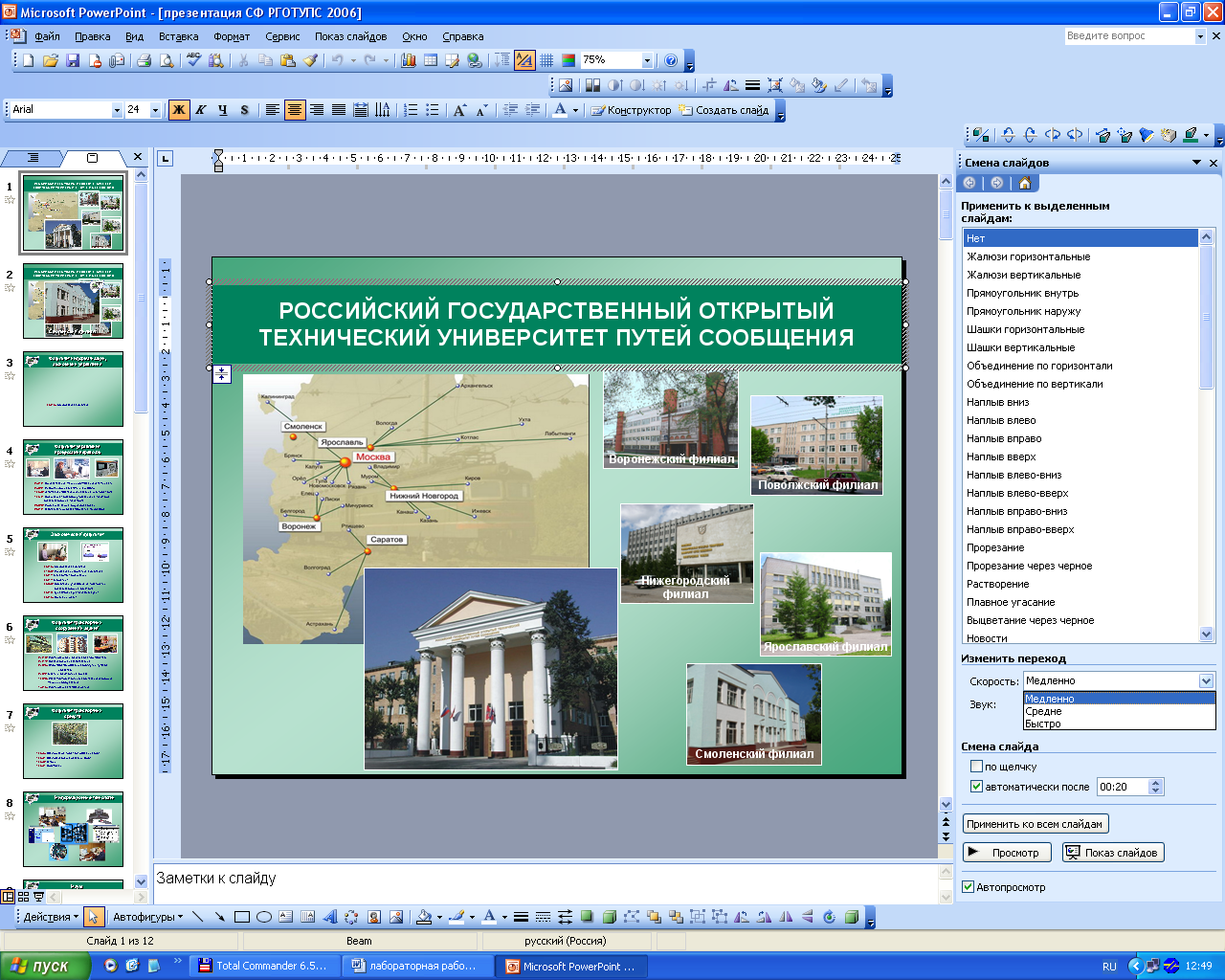The image size is (1225, 980).
Task: Align text left
Action: pyautogui.click(x=273, y=110)
